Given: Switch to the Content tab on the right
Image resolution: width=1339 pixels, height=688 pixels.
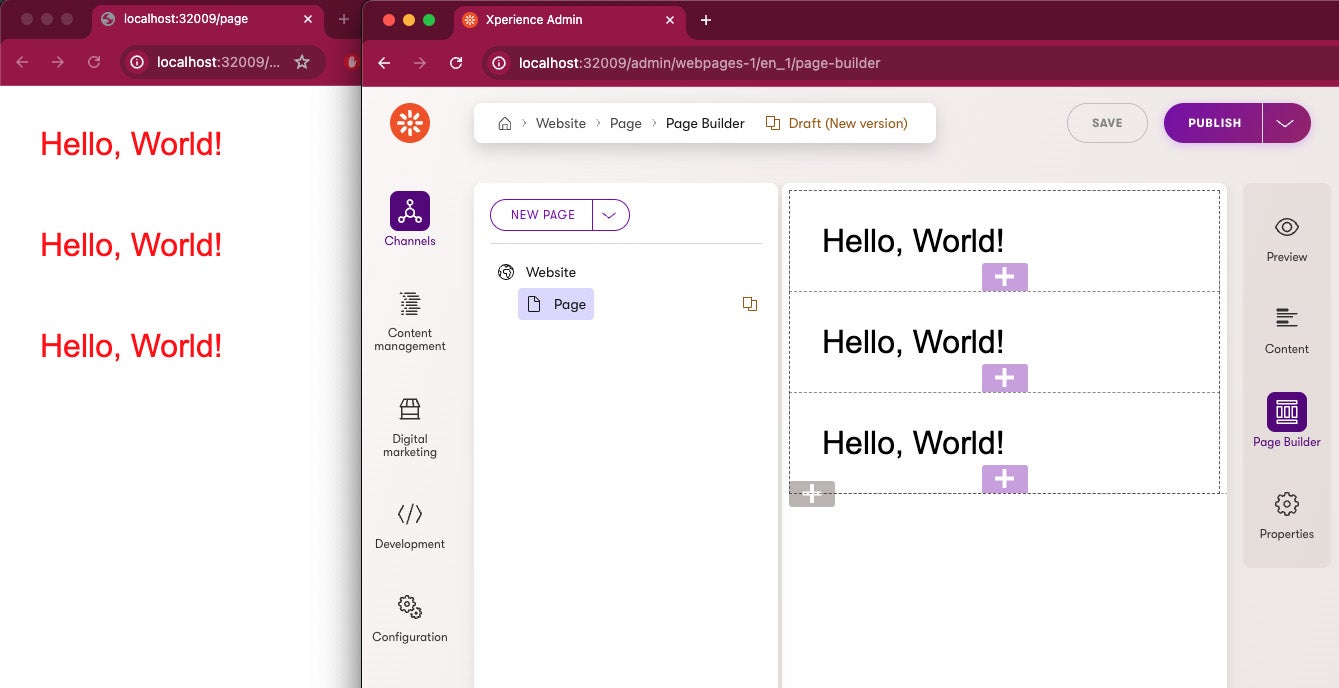Looking at the screenshot, I should pyautogui.click(x=1286, y=327).
